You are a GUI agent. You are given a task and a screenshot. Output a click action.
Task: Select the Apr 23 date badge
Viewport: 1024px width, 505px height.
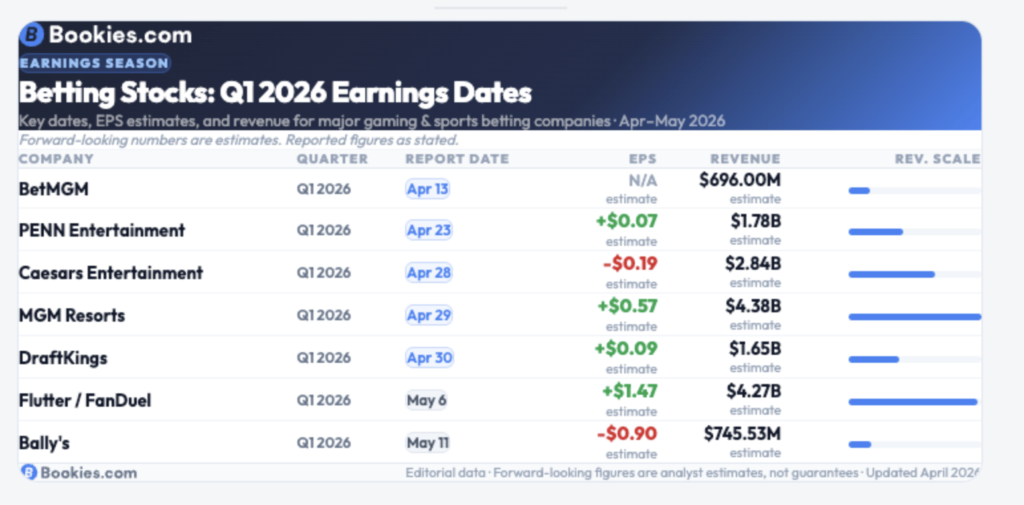428,230
